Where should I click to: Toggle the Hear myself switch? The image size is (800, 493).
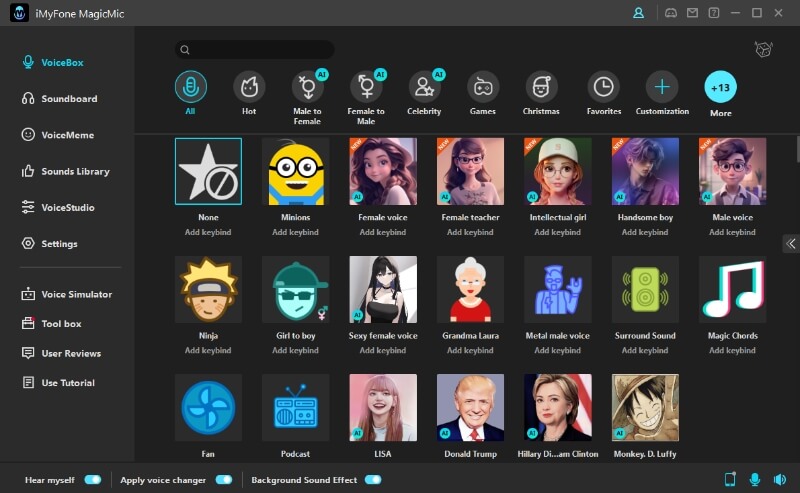point(93,480)
